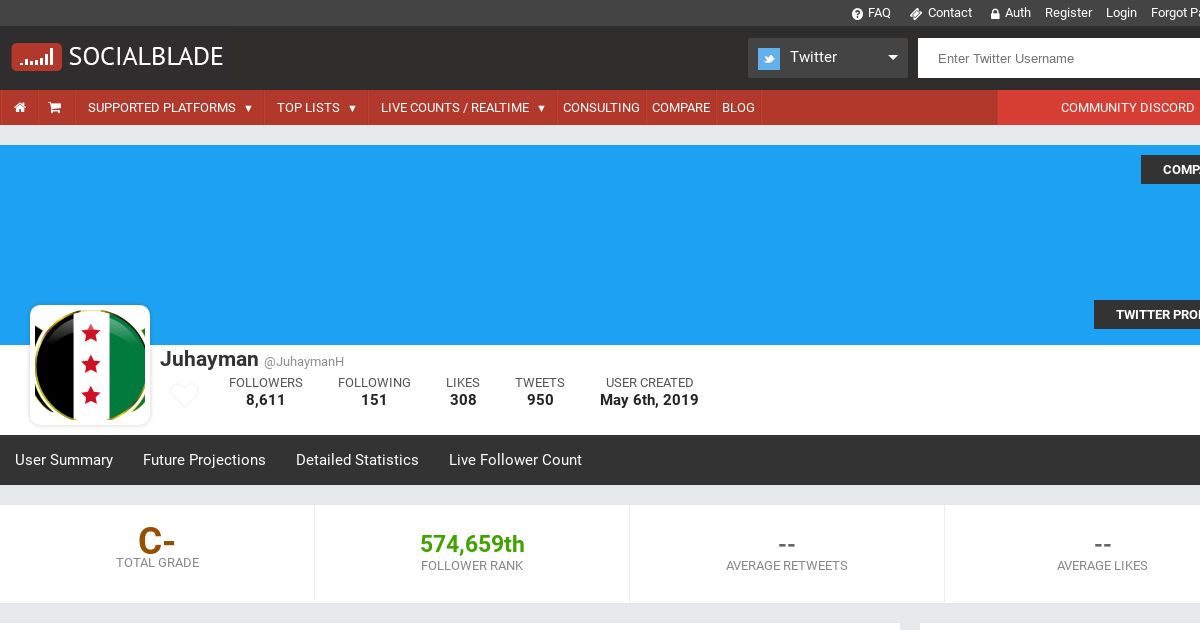Click the May 6th, 2019 created date
This screenshot has width=1200, height=630.
pos(649,400)
